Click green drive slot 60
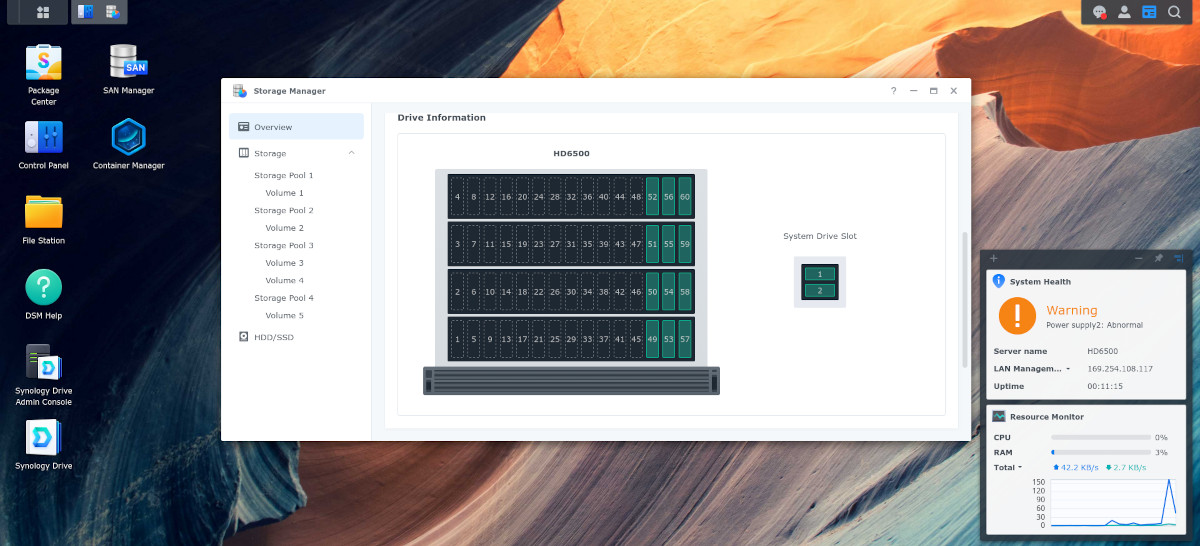 pyautogui.click(x=685, y=197)
